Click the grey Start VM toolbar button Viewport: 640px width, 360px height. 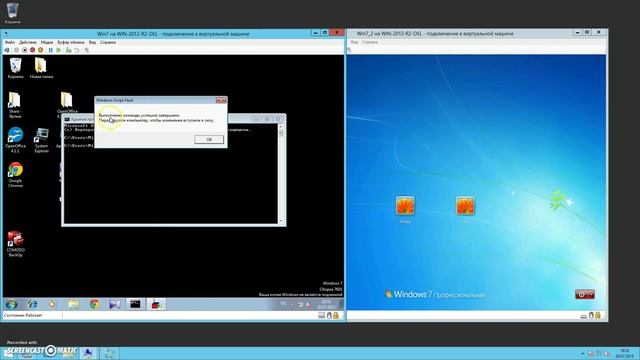click(16, 50)
